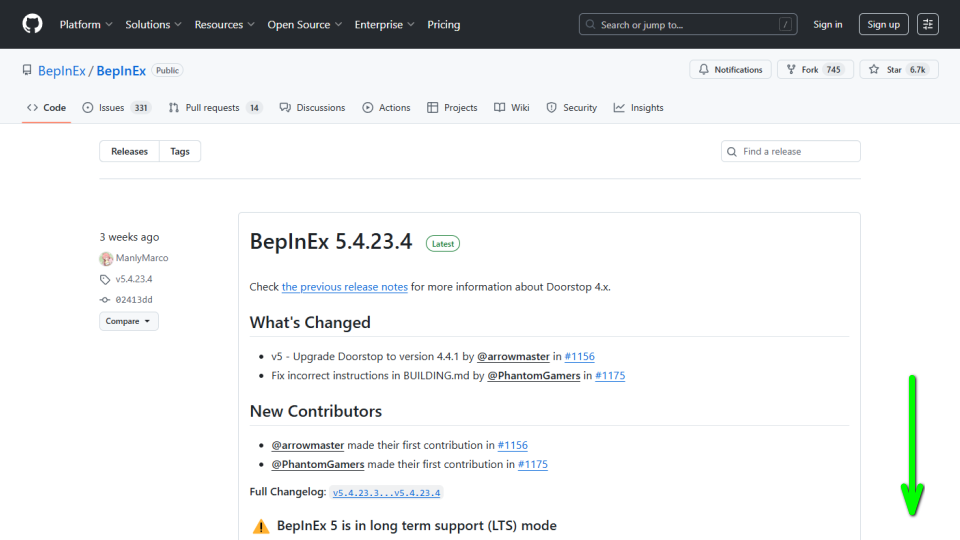Expand the Open Source menu
Viewport: 960px width, 540px height.
tap(304, 24)
